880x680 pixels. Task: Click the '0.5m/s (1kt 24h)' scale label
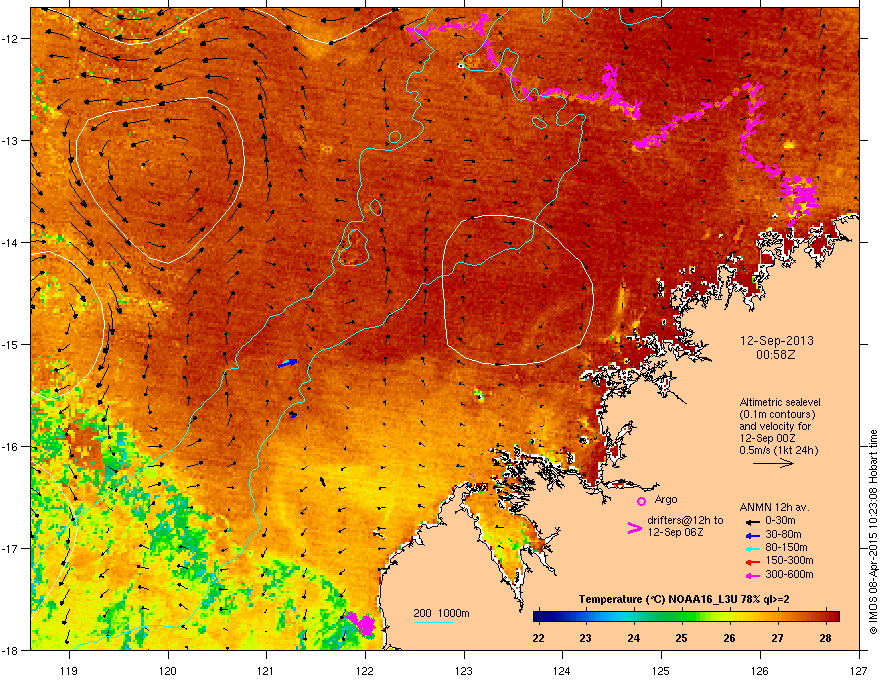pyautogui.click(x=778, y=451)
